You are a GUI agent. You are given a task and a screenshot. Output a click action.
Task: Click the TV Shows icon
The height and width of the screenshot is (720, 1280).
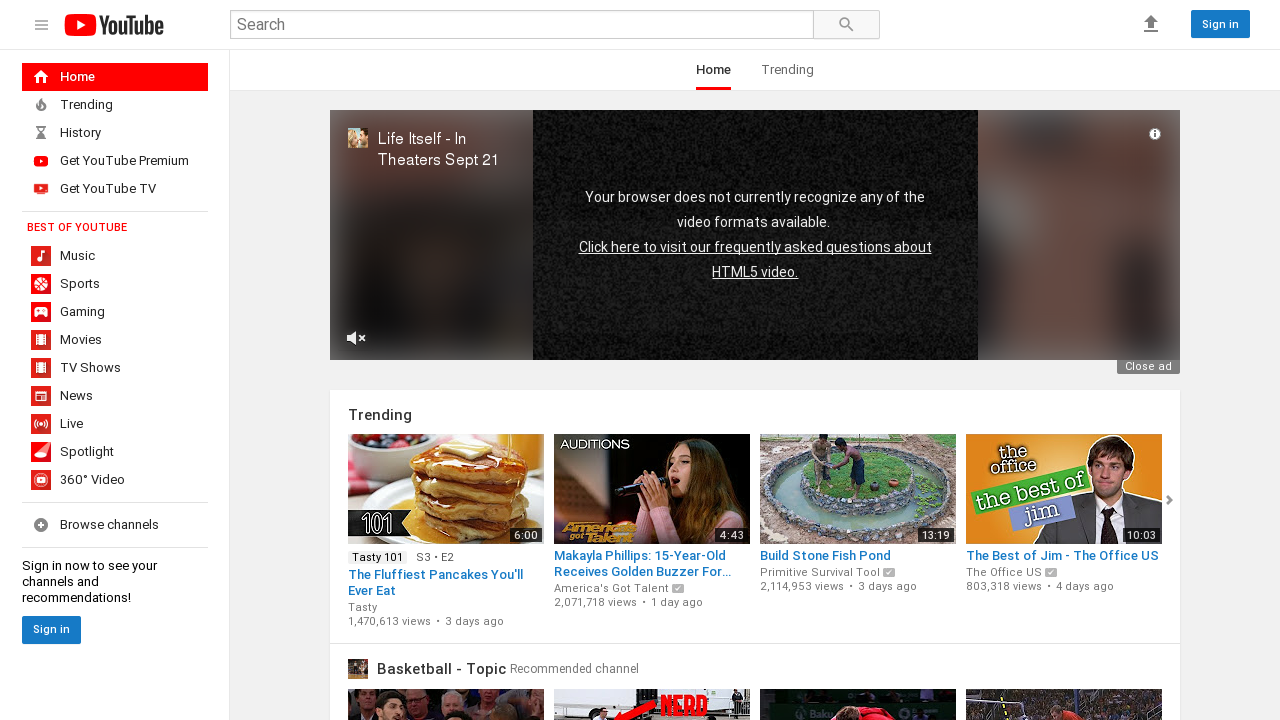[x=41, y=368]
